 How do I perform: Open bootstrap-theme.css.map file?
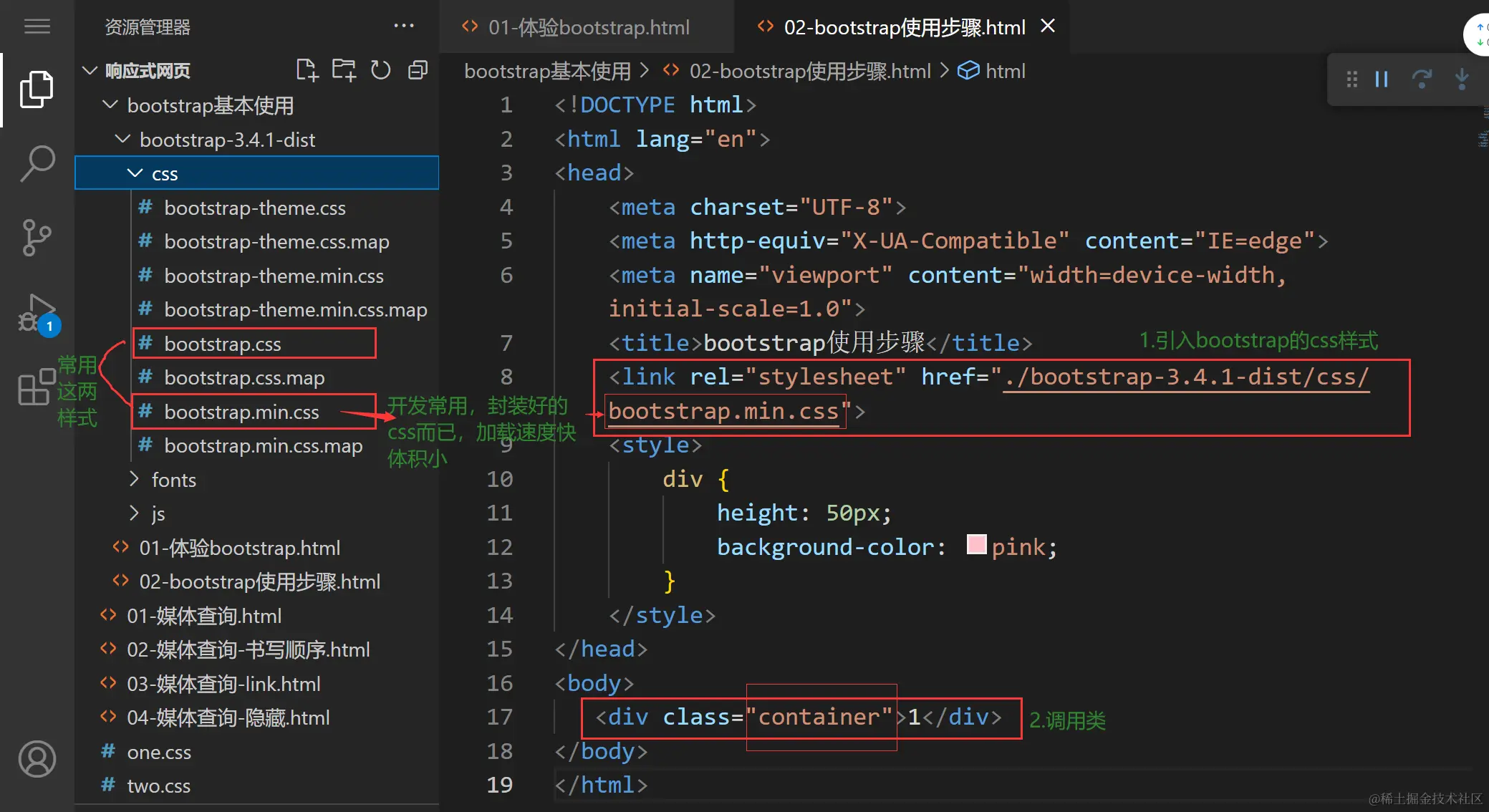pos(256,241)
